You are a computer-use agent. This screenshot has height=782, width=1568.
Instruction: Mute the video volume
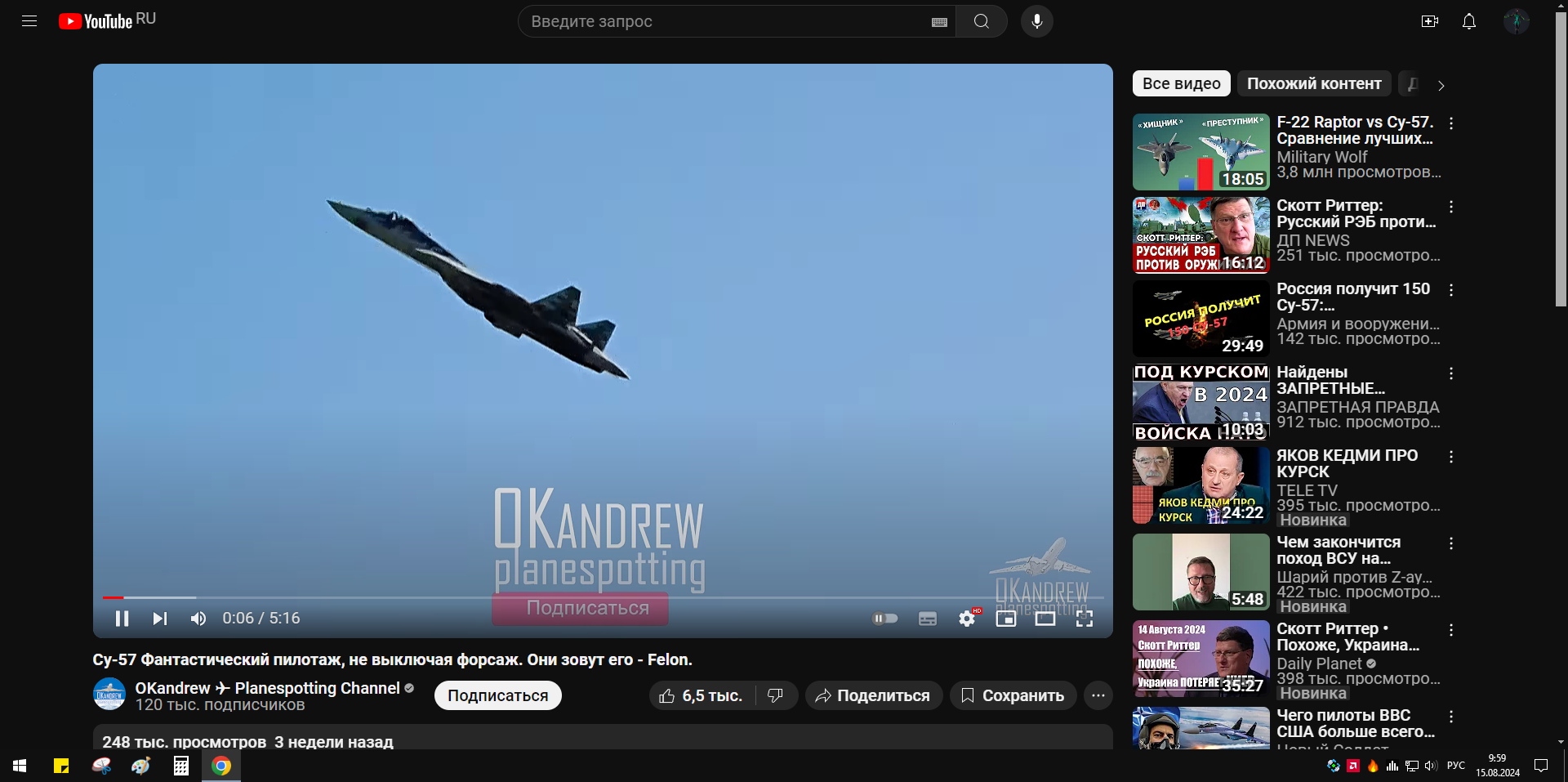pos(198,619)
